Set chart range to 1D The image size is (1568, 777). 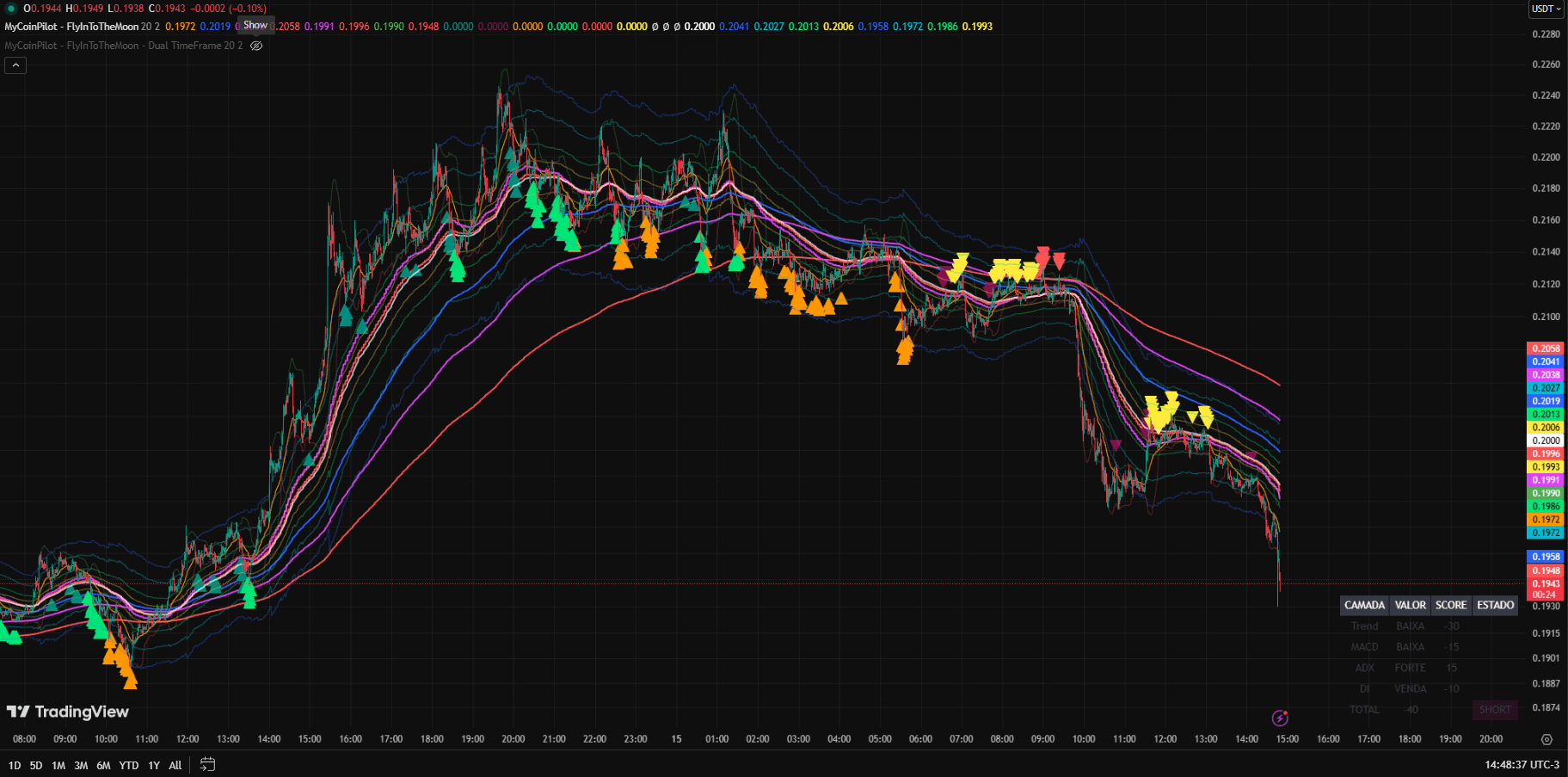(15, 765)
